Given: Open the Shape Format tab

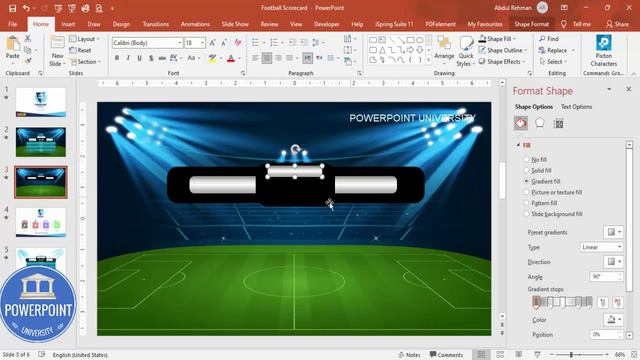Looking at the screenshot, I should point(531,24).
